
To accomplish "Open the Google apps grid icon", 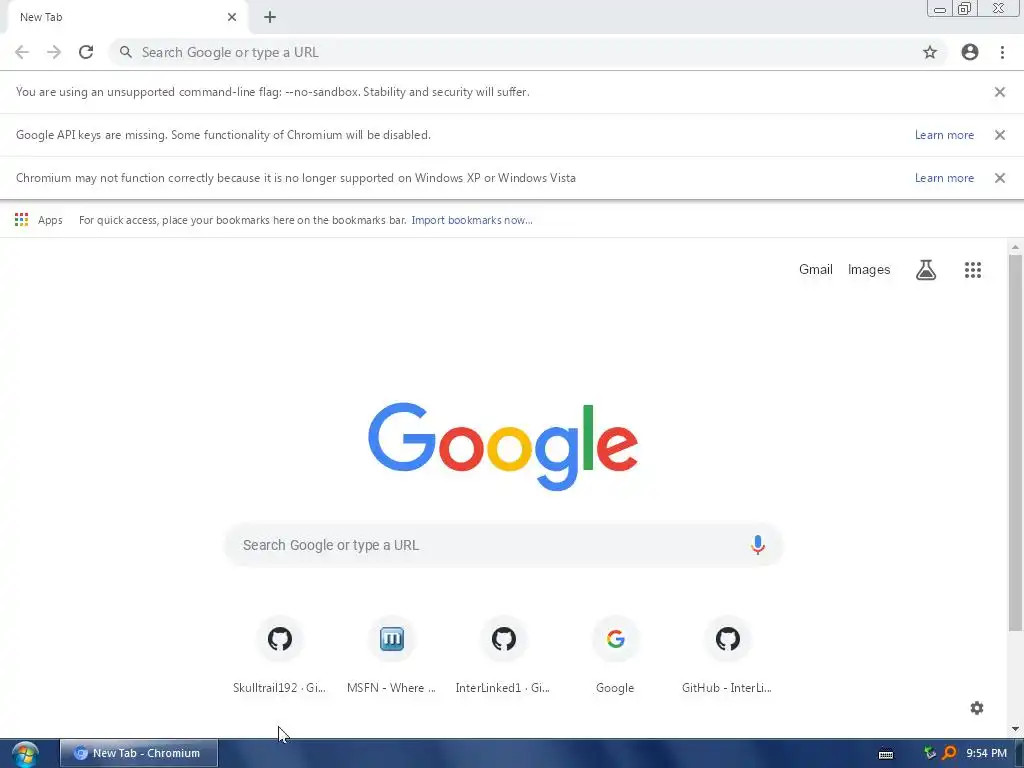I will click(x=973, y=270).
